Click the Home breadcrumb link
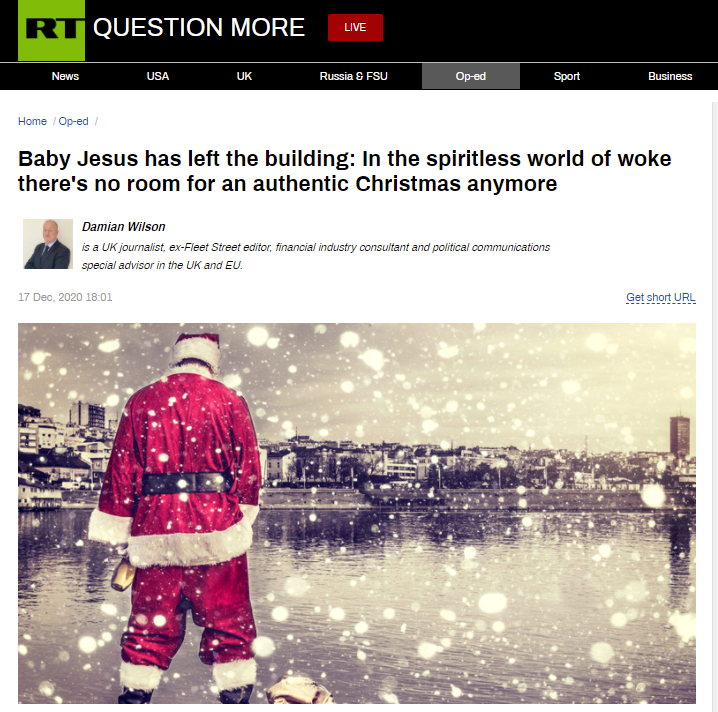Image resolution: width=718 pixels, height=712 pixels. click(x=32, y=121)
